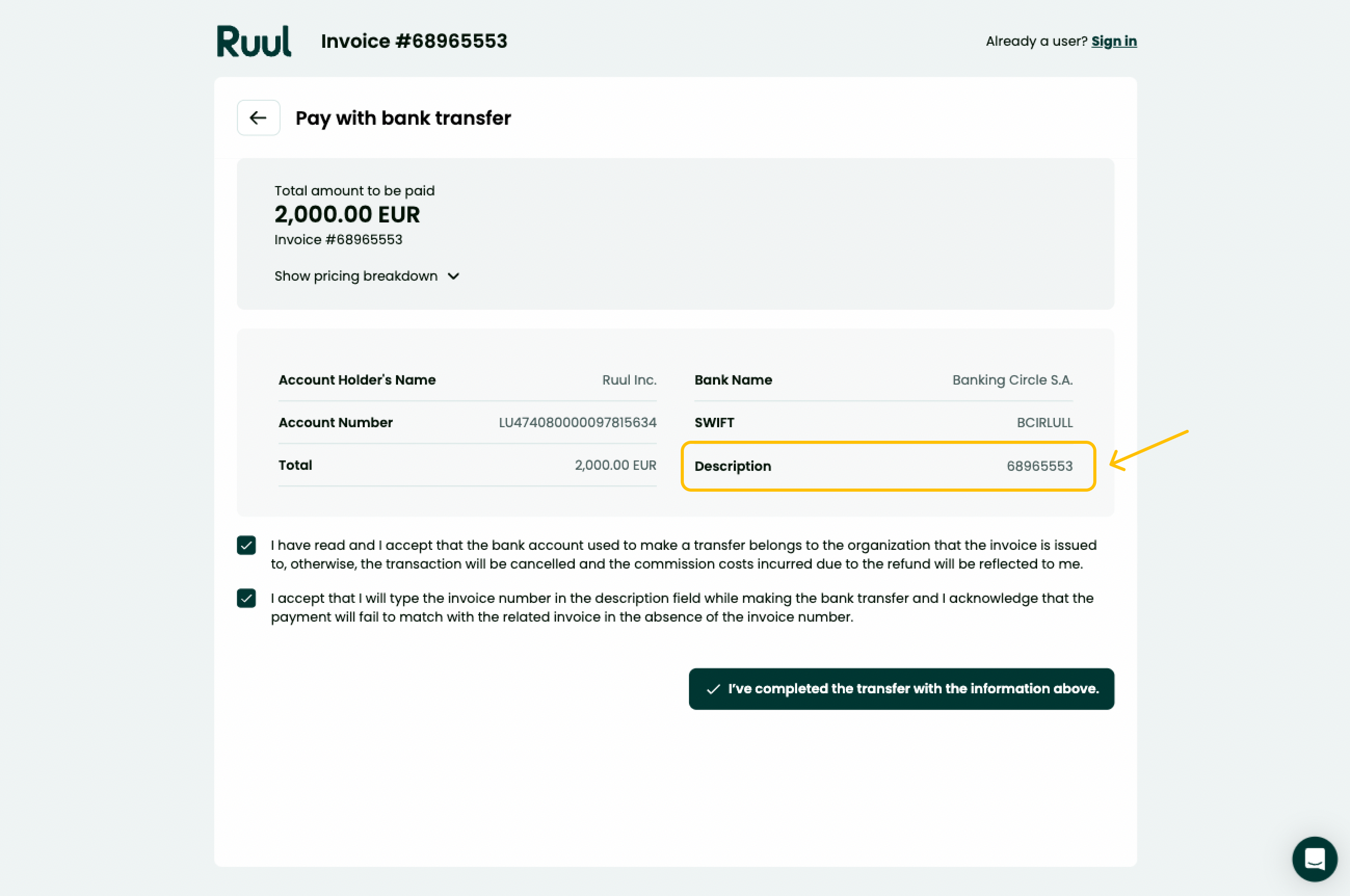
Task: Click the Invoice #68965553 header title
Action: (x=414, y=41)
